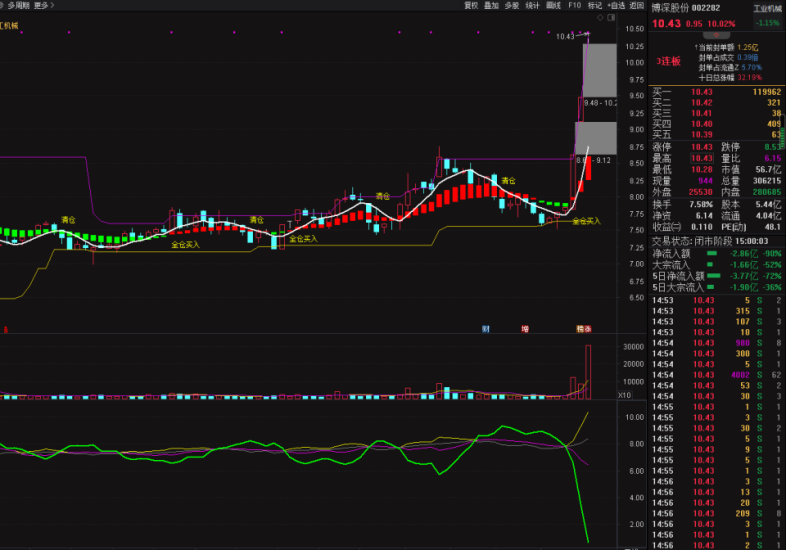Click the blue 财 marker on the timeline
The height and width of the screenshot is (550, 786).
pyautogui.click(x=486, y=328)
